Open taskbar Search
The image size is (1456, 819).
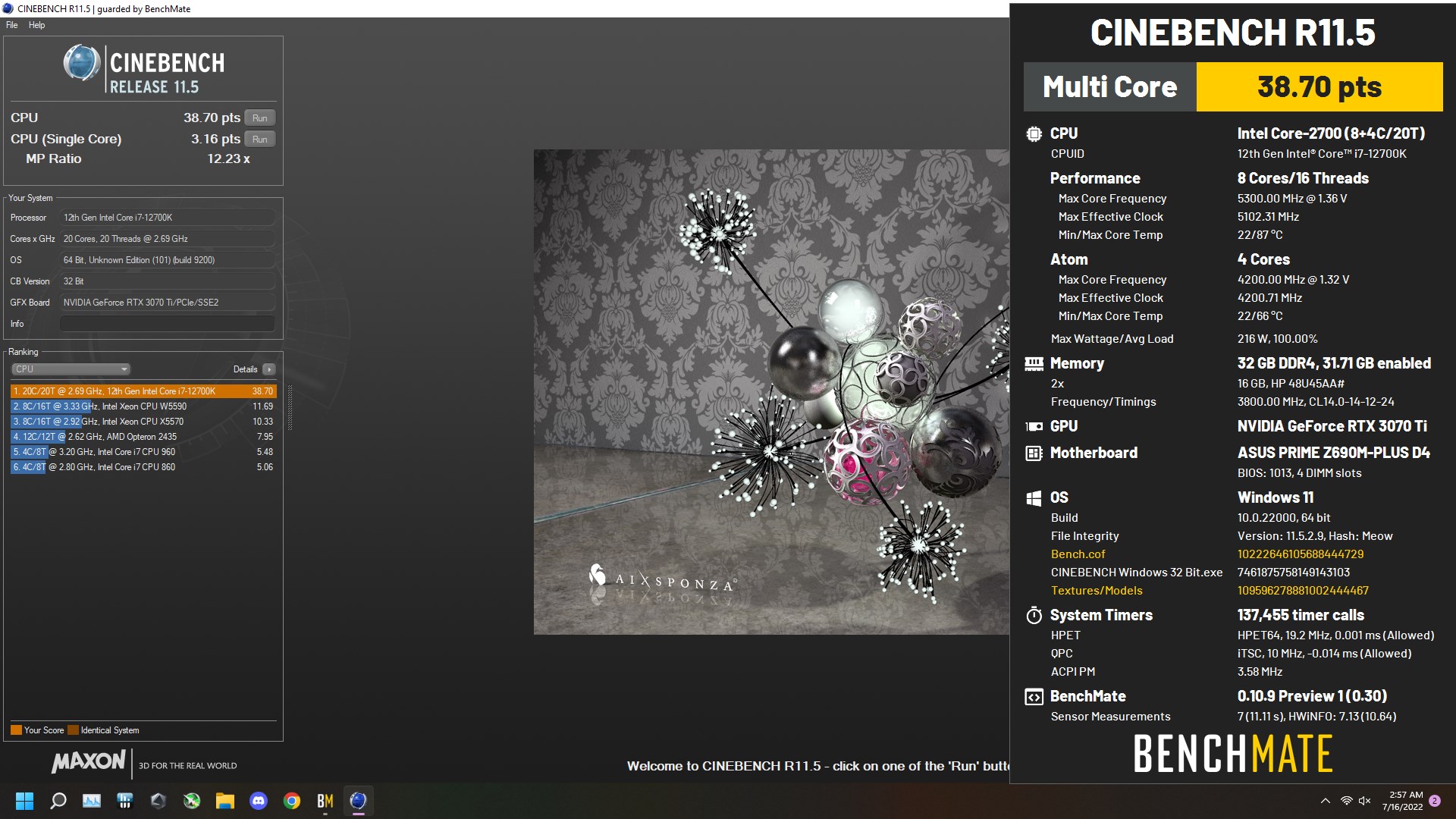tap(58, 801)
